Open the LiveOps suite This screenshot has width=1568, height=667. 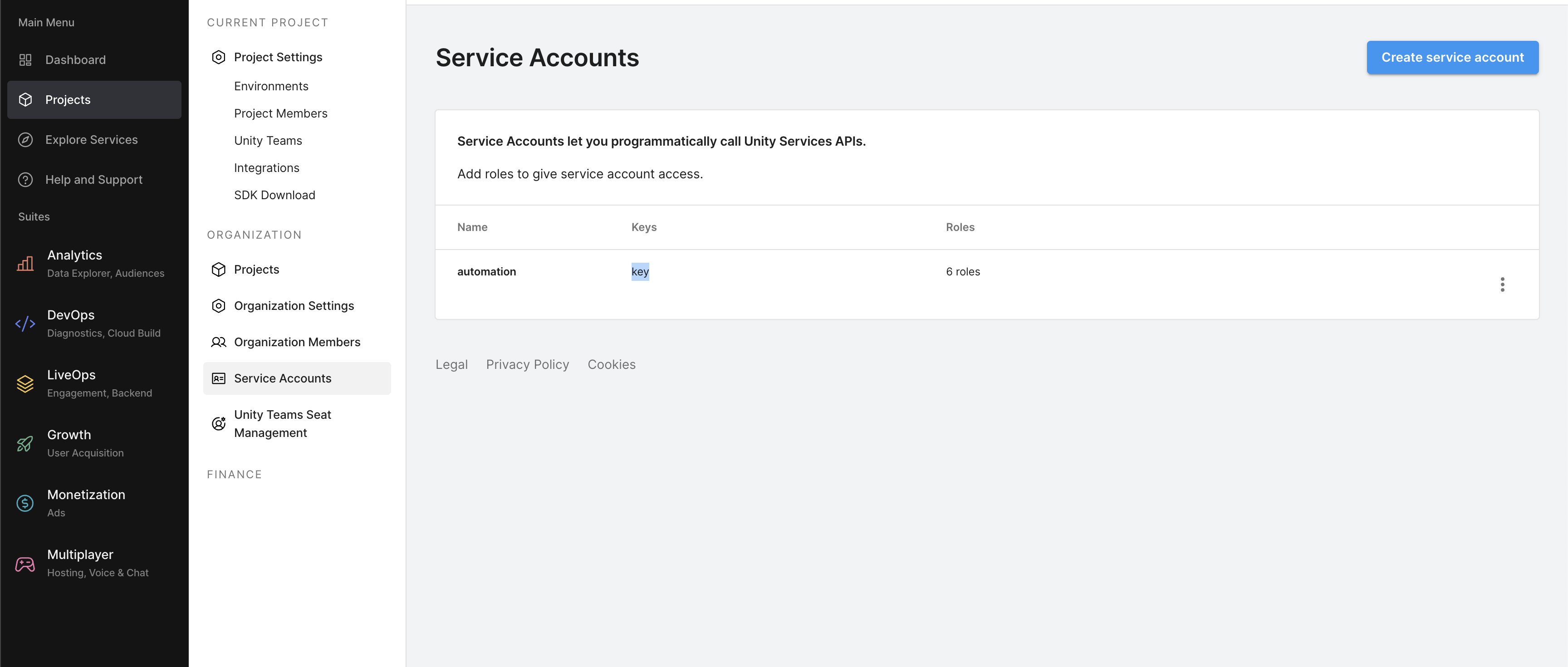click(x=94, y=383)
